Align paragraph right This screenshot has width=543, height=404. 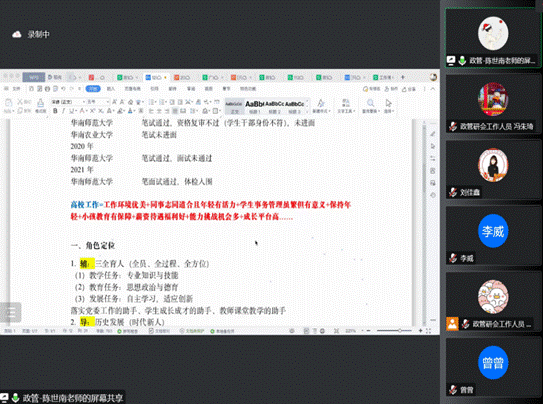coord(168,111)
